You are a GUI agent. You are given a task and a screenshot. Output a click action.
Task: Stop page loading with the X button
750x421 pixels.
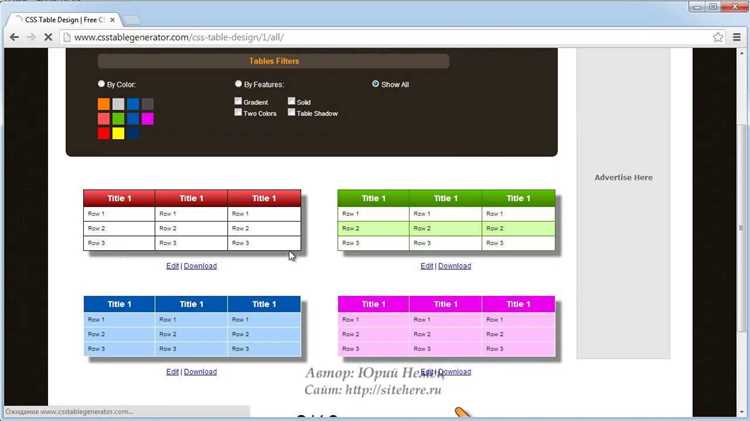click(48, 37)
